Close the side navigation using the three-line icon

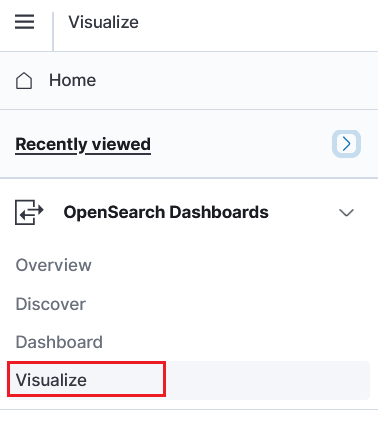point(24,22)
